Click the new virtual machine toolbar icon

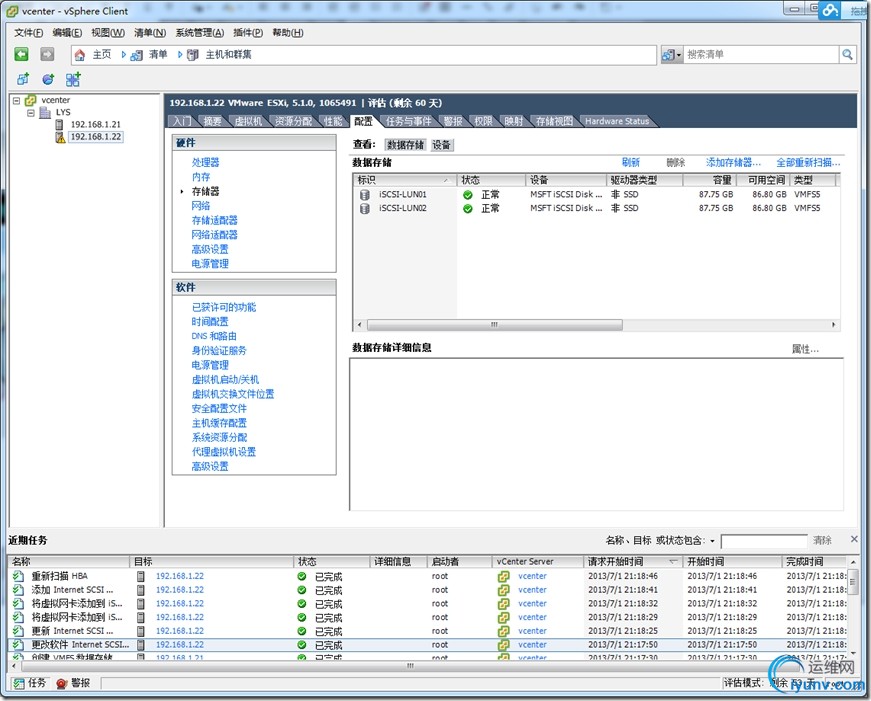pos(23,79)
